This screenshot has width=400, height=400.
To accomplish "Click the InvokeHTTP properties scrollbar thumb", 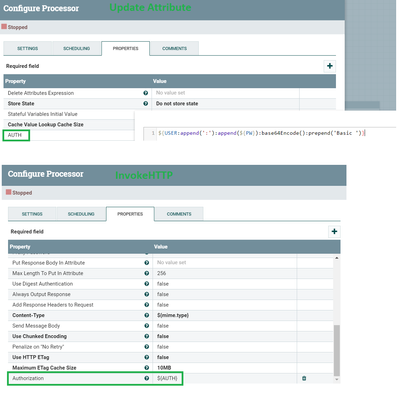I will pos(337,350).
